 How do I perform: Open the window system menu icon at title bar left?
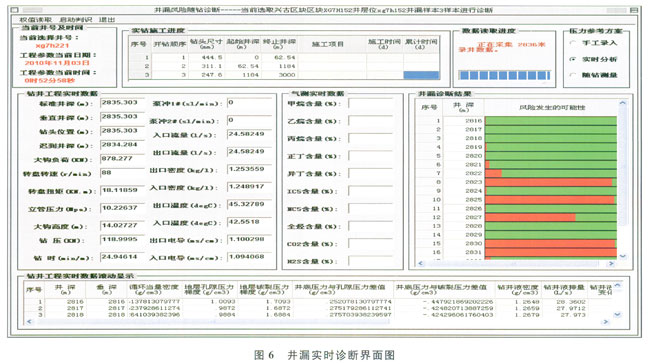coord(15,10)
